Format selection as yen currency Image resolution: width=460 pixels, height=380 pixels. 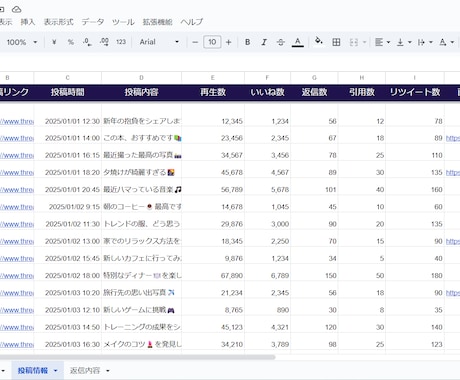(54, 42)
